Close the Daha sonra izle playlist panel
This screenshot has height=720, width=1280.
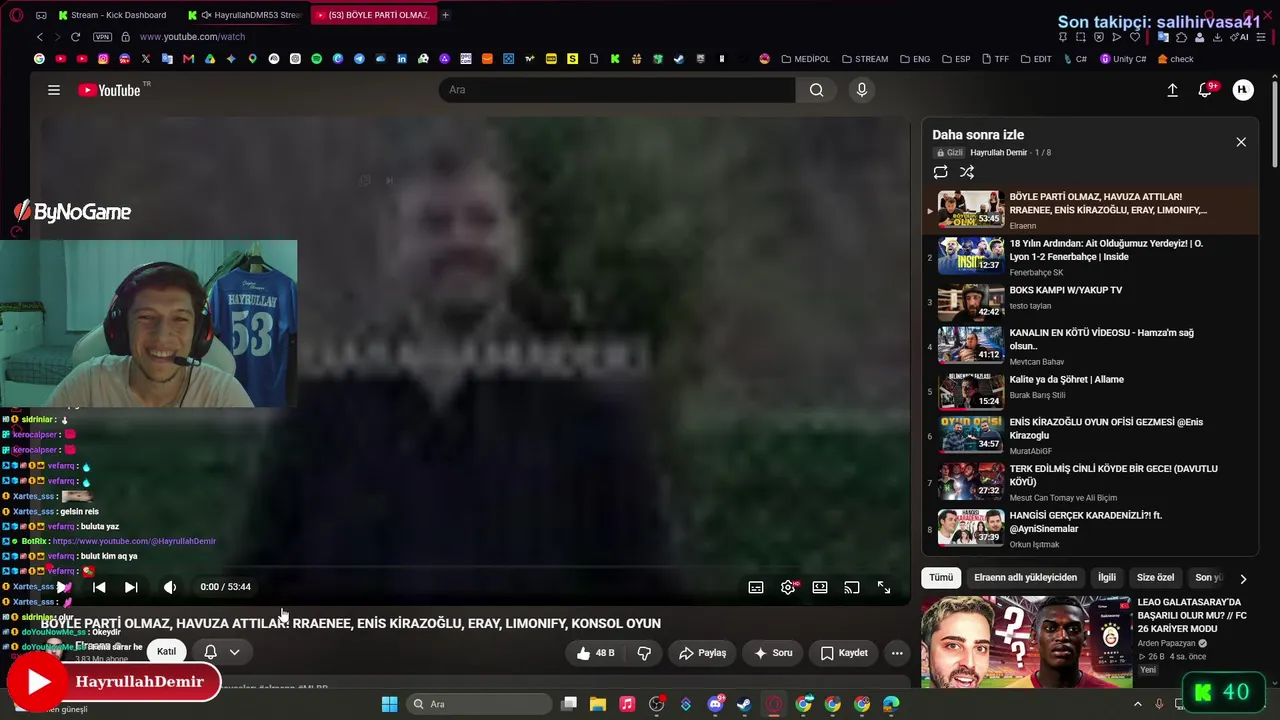[1241, 142]
